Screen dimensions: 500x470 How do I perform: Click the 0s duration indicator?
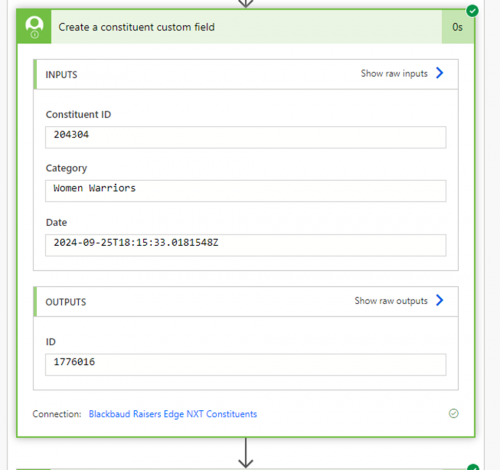click(x=457, y=27)
